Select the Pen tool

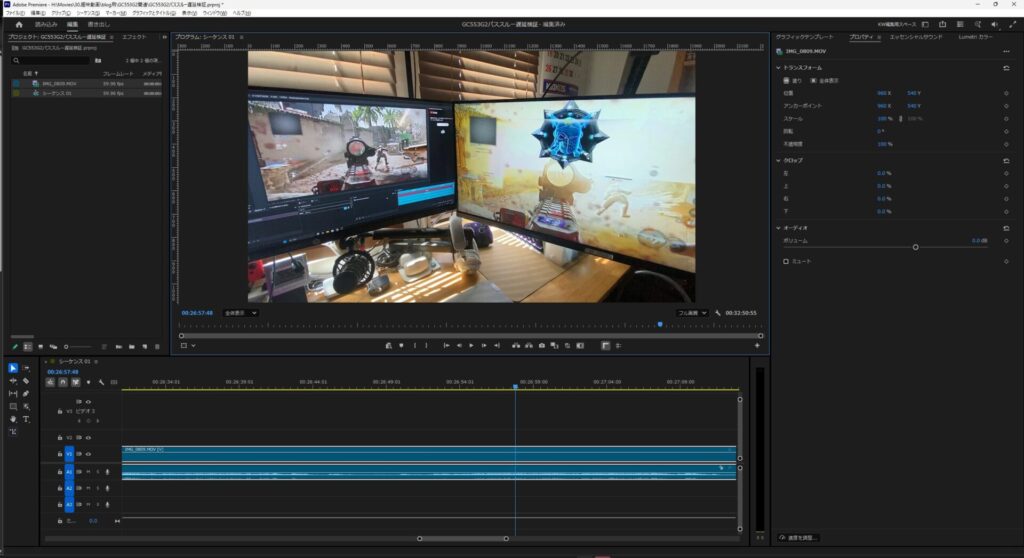[x=26, y=393]
